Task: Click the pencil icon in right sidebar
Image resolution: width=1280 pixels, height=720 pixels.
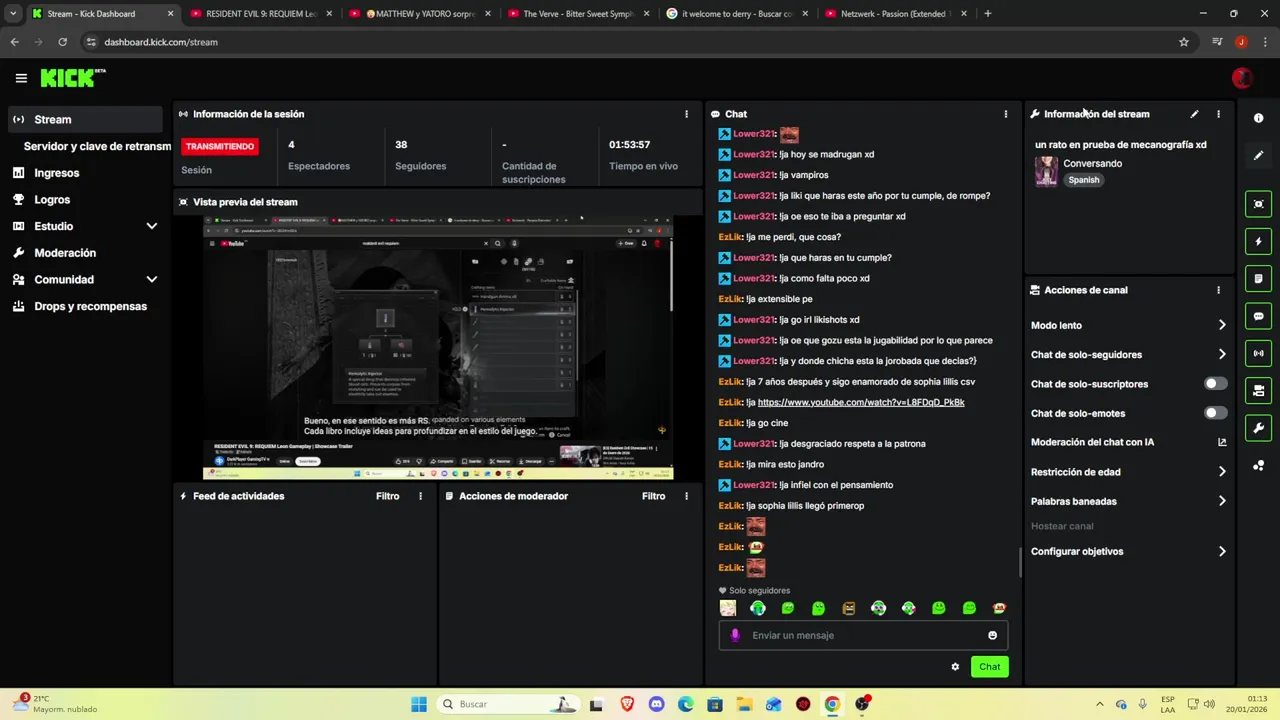Action: click(x=1258, y=155)
